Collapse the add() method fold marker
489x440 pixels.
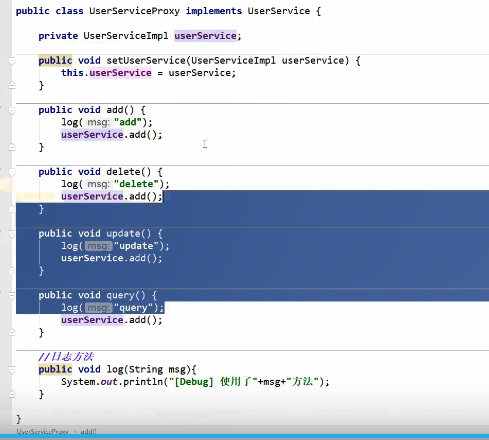(x=12, y=110)
